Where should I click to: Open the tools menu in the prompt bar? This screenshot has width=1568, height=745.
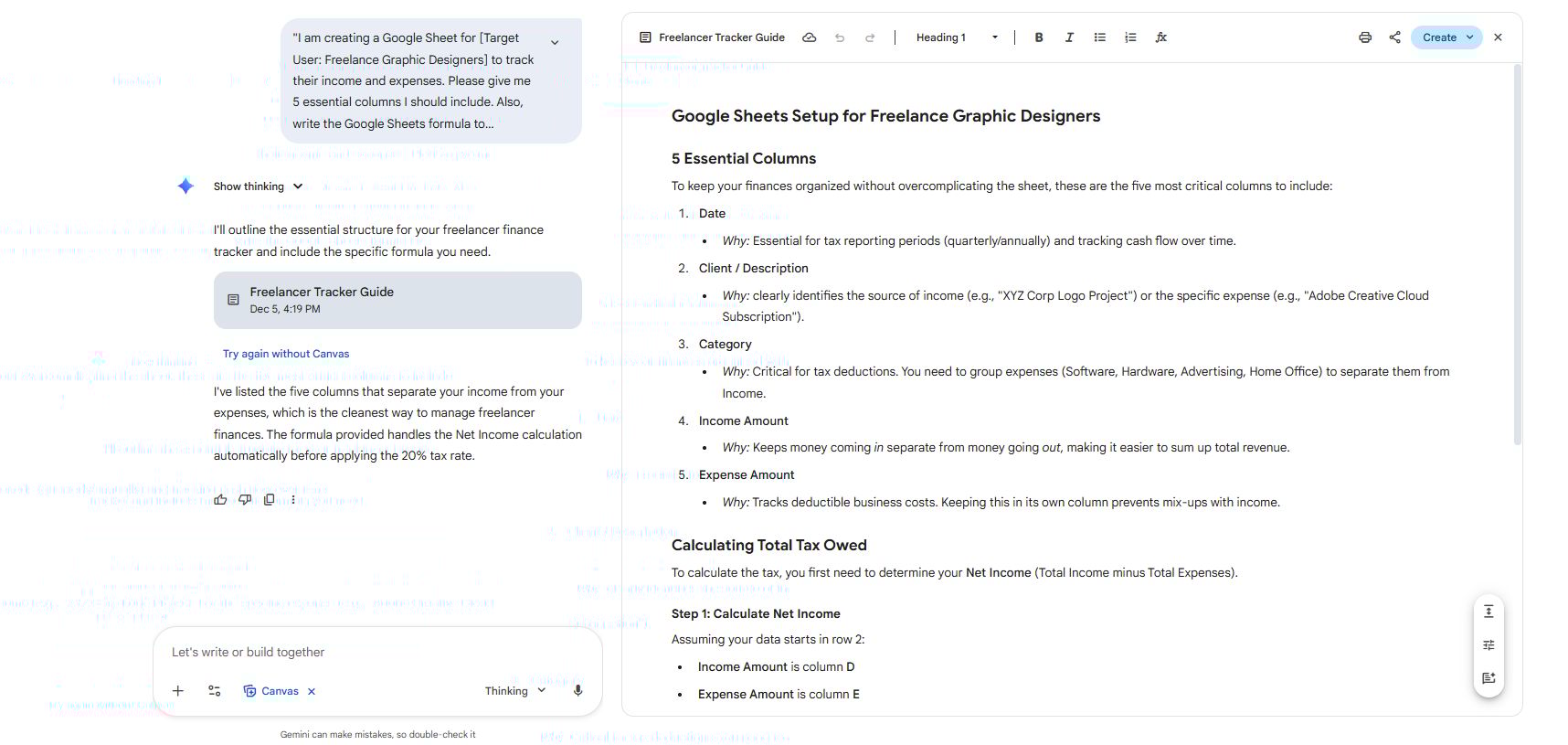215,691
